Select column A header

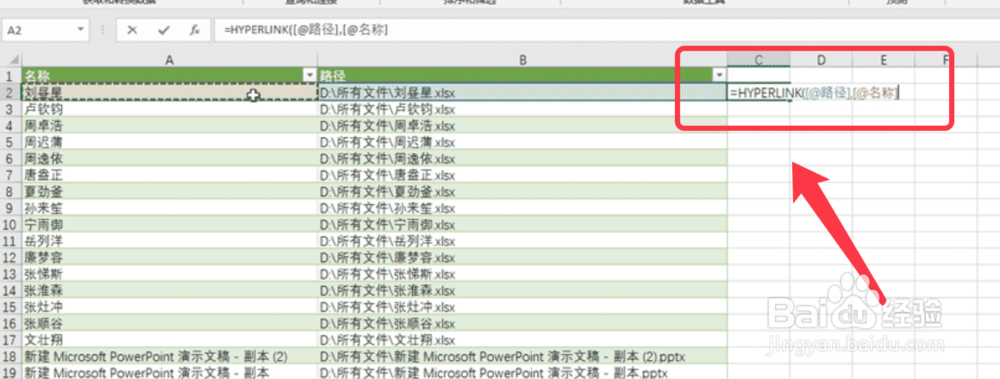pyautogui.click(x=170, y=60)
